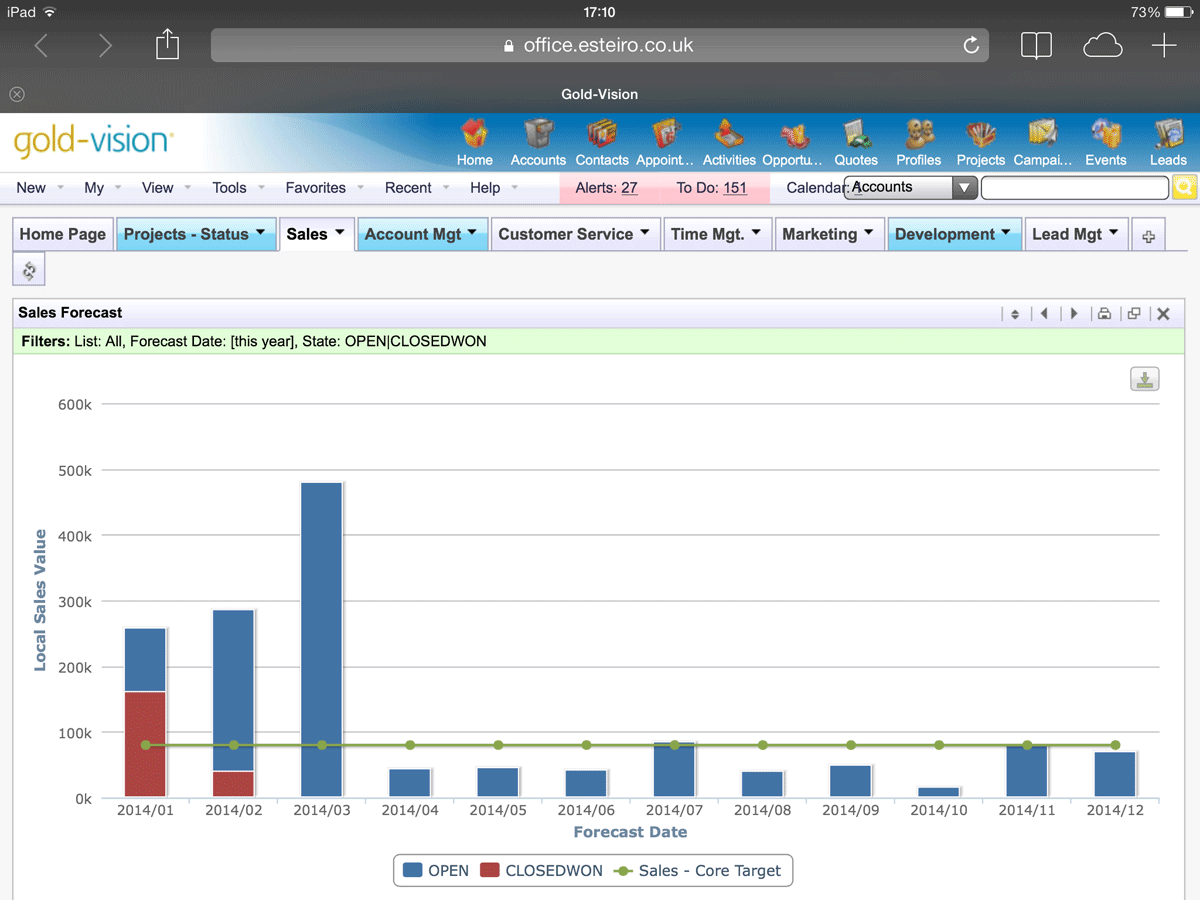This screenshot has width=1200, height=900.
Task: Click the search text input field
Action: (x=1074, y=188)
